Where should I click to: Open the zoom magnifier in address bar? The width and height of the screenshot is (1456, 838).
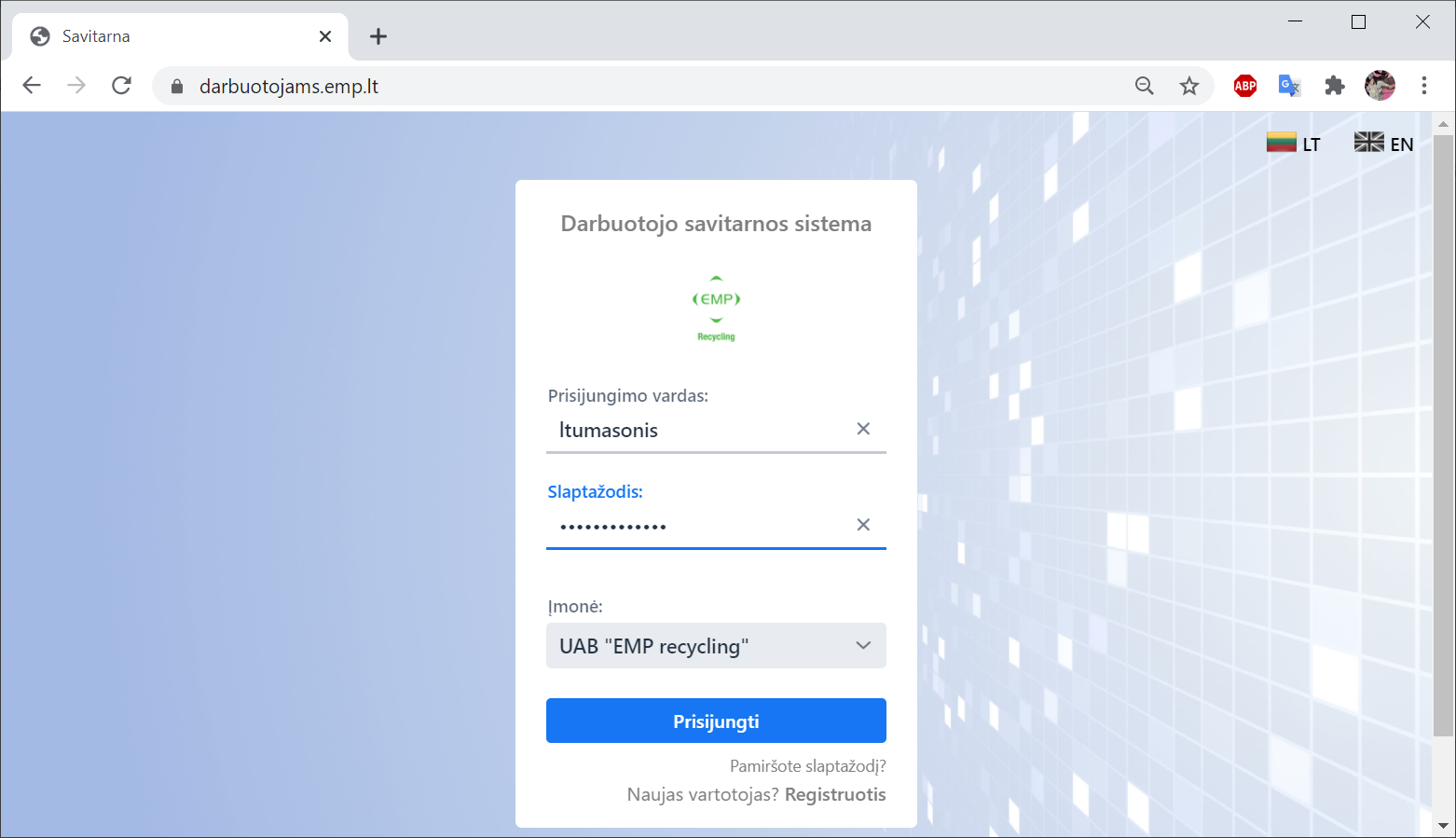point(1145,86)
